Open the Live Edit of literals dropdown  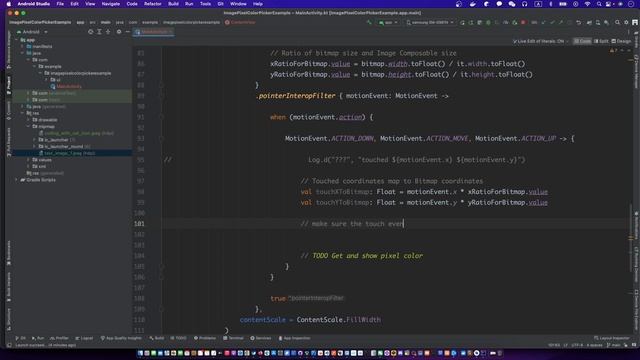[540, 41]
